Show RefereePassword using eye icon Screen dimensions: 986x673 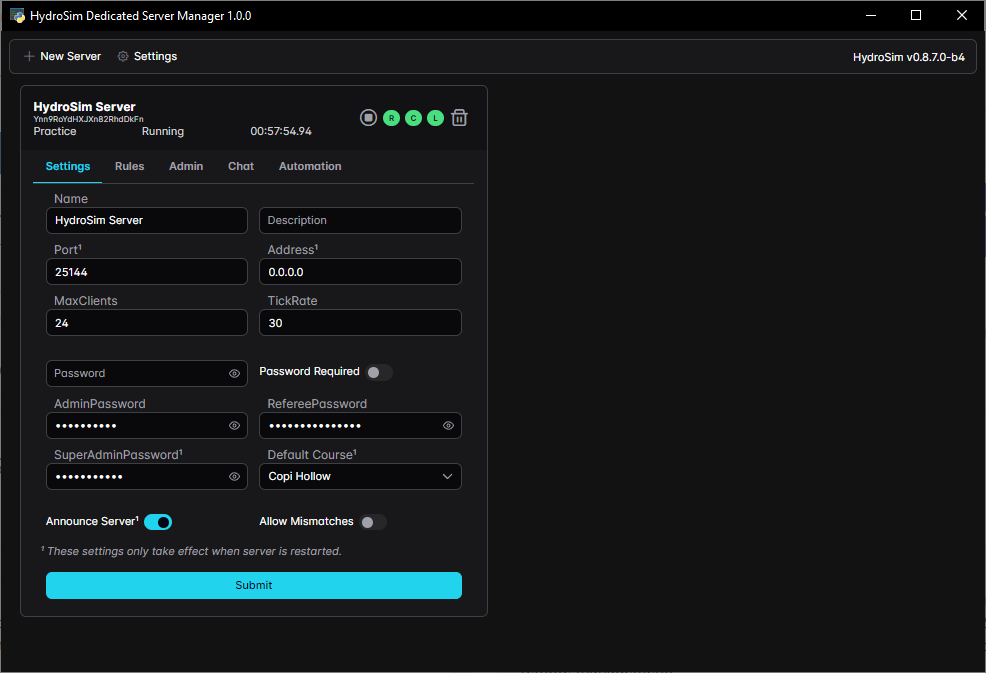[448, 426]
